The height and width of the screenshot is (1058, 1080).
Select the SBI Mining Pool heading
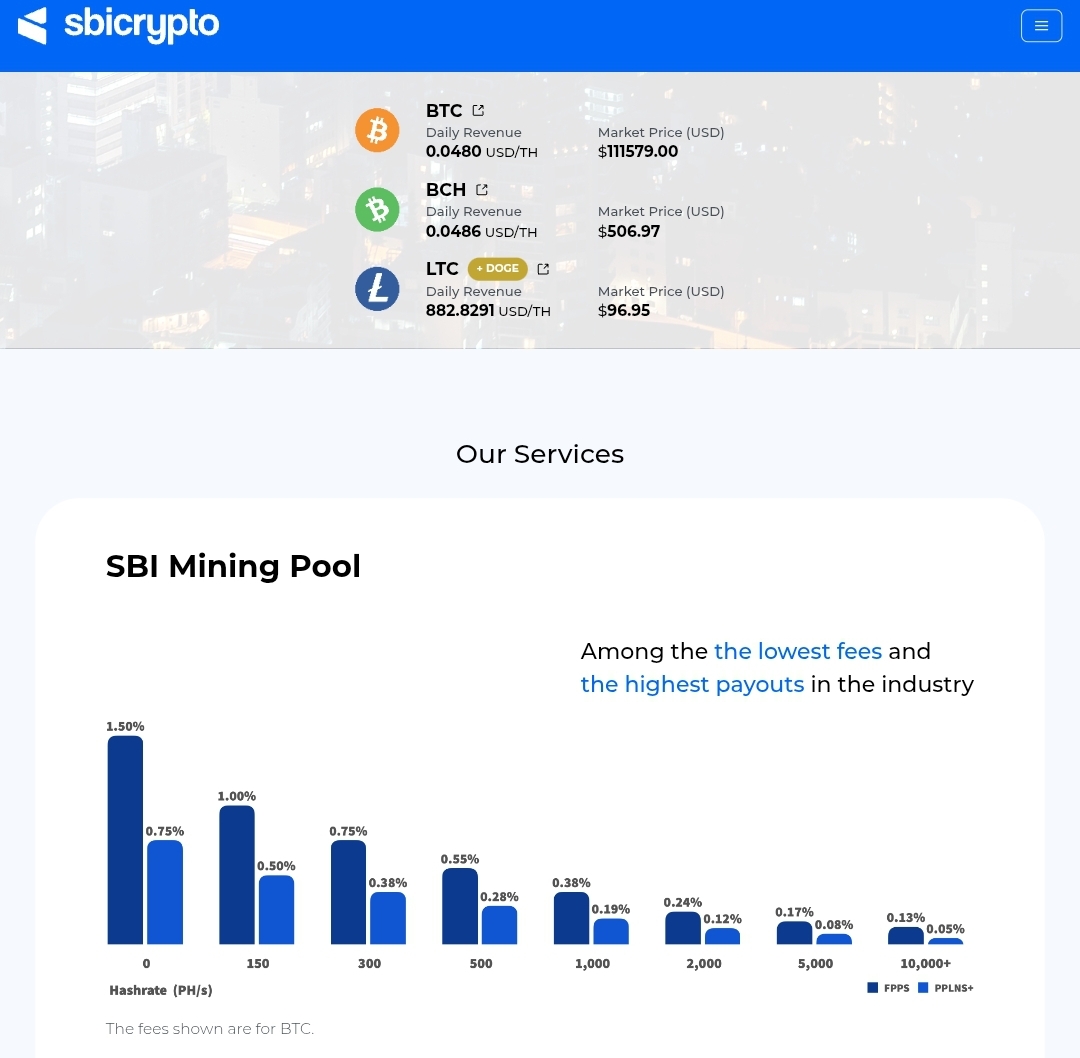[x=233, y=566]
